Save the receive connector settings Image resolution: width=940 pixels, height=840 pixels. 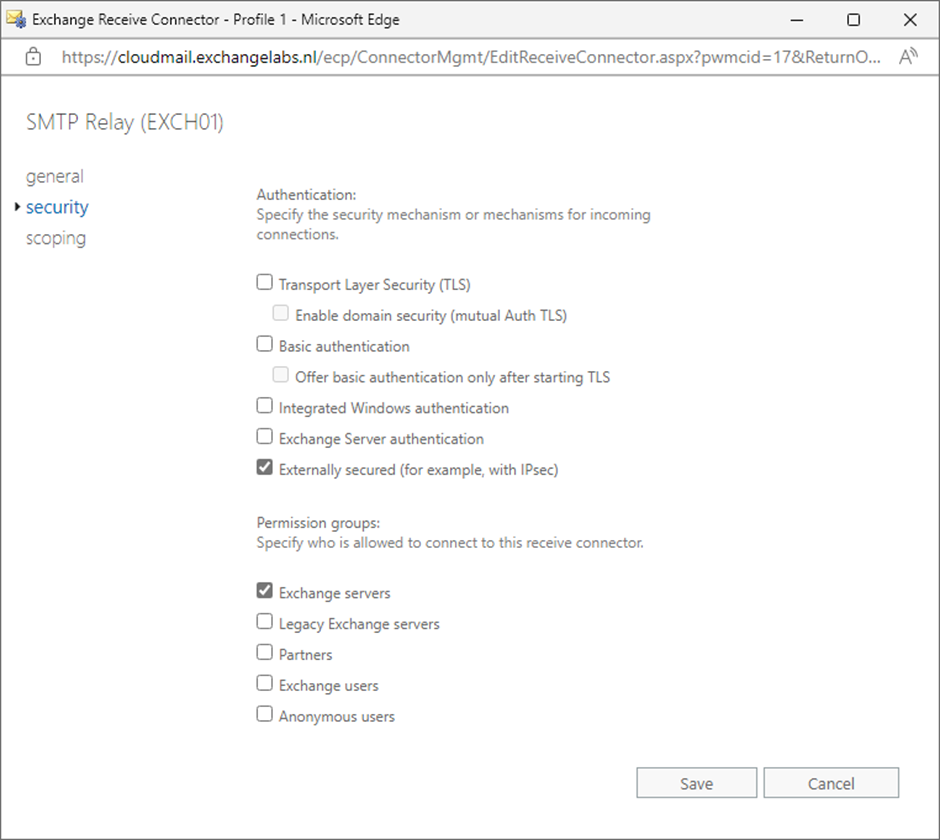[697, 783]
